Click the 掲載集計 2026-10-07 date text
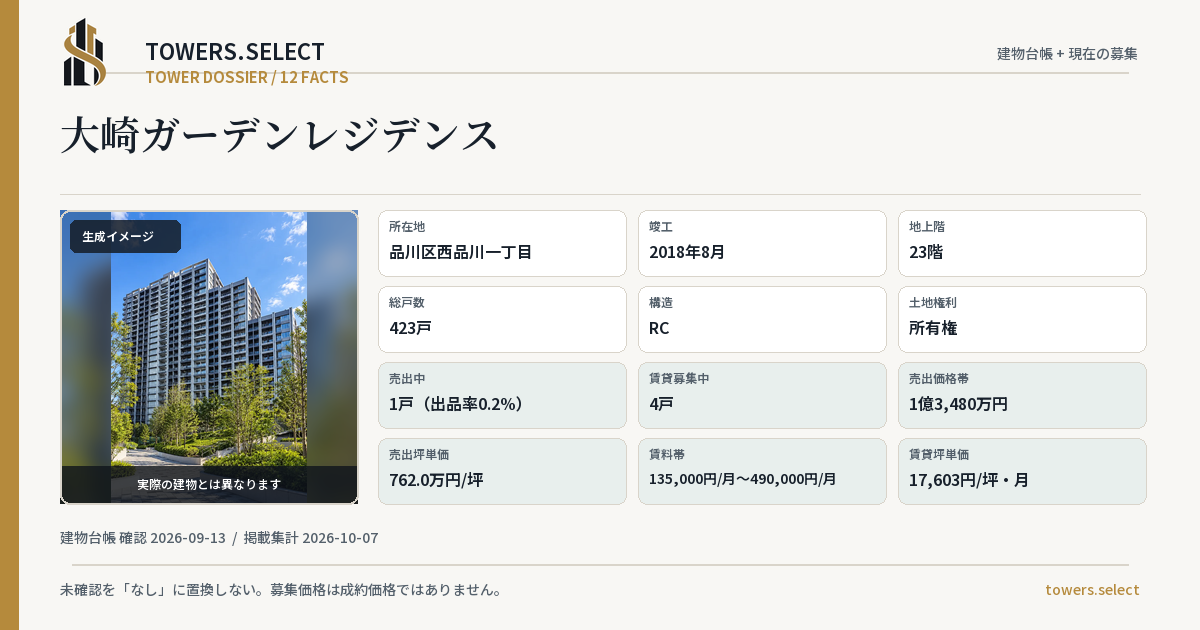1200x630 pixels. point(311,538)
